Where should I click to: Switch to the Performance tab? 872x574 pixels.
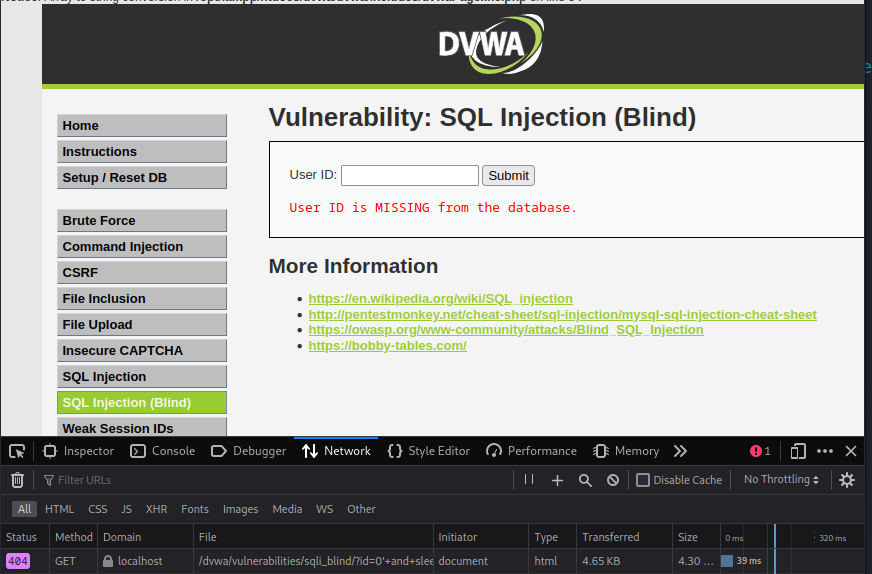[x=531, y=451]
